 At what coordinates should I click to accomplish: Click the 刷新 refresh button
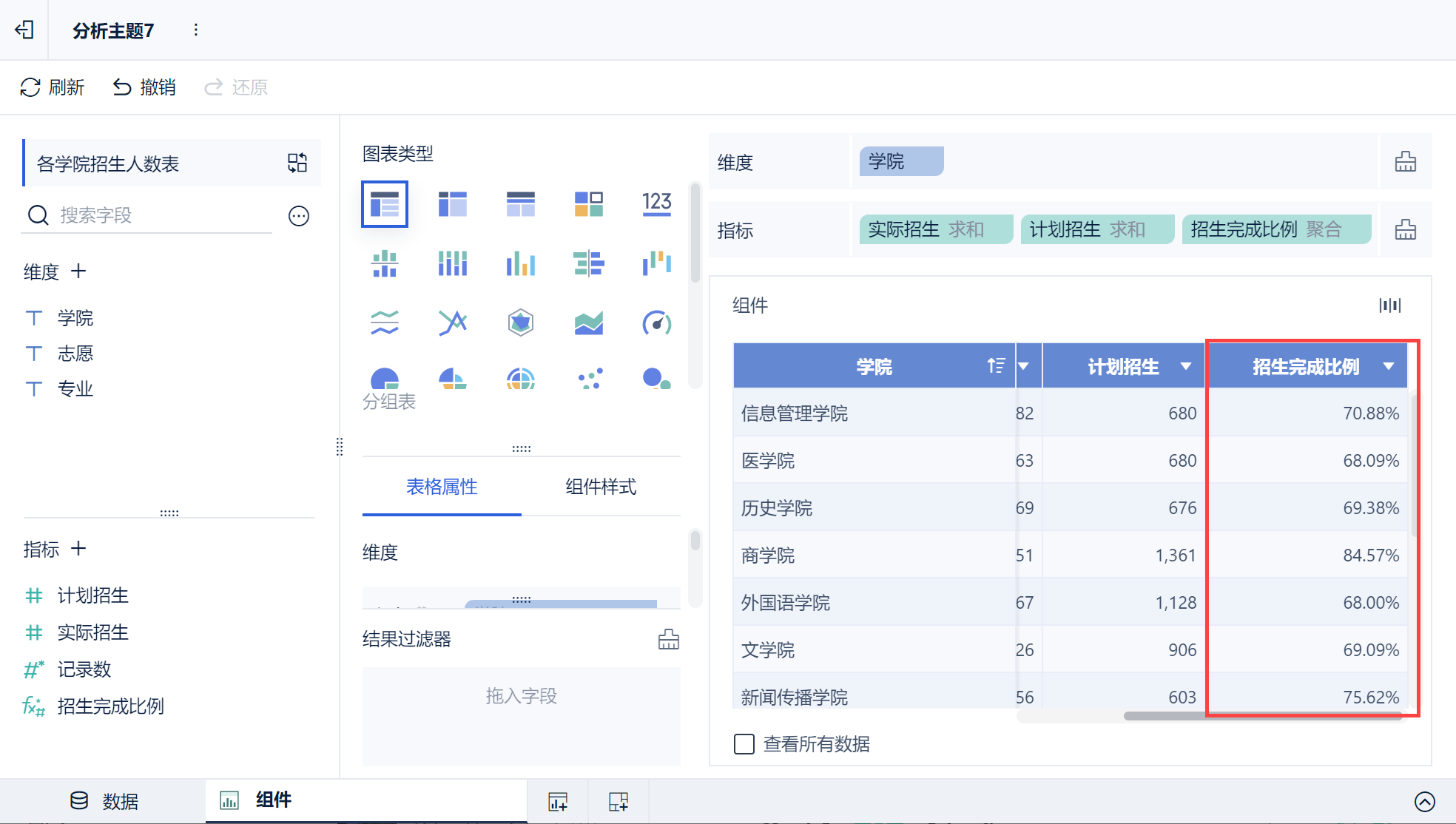(52, 87)
